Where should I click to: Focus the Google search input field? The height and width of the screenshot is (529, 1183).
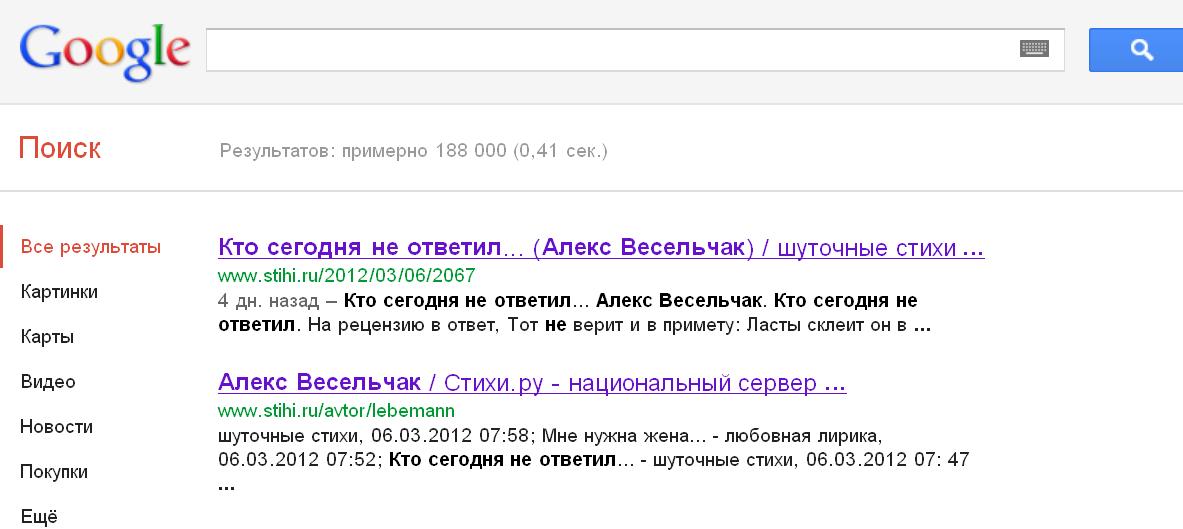click(x=610, y=50)
